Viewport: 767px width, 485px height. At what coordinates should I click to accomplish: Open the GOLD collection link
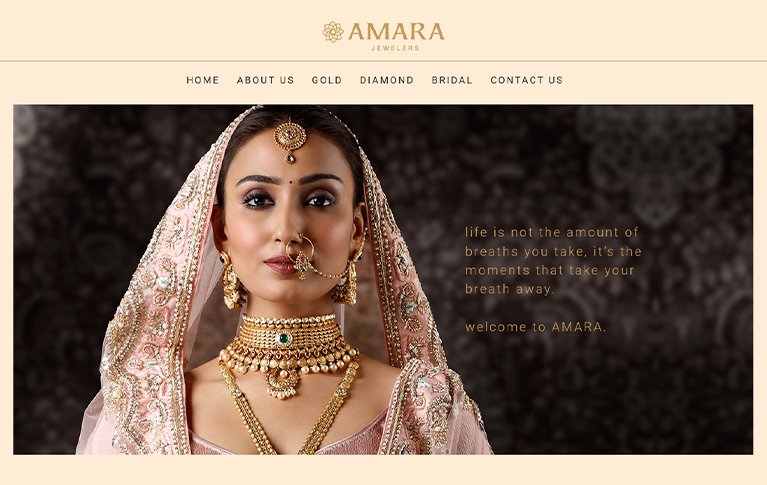[x=327, y=80]
